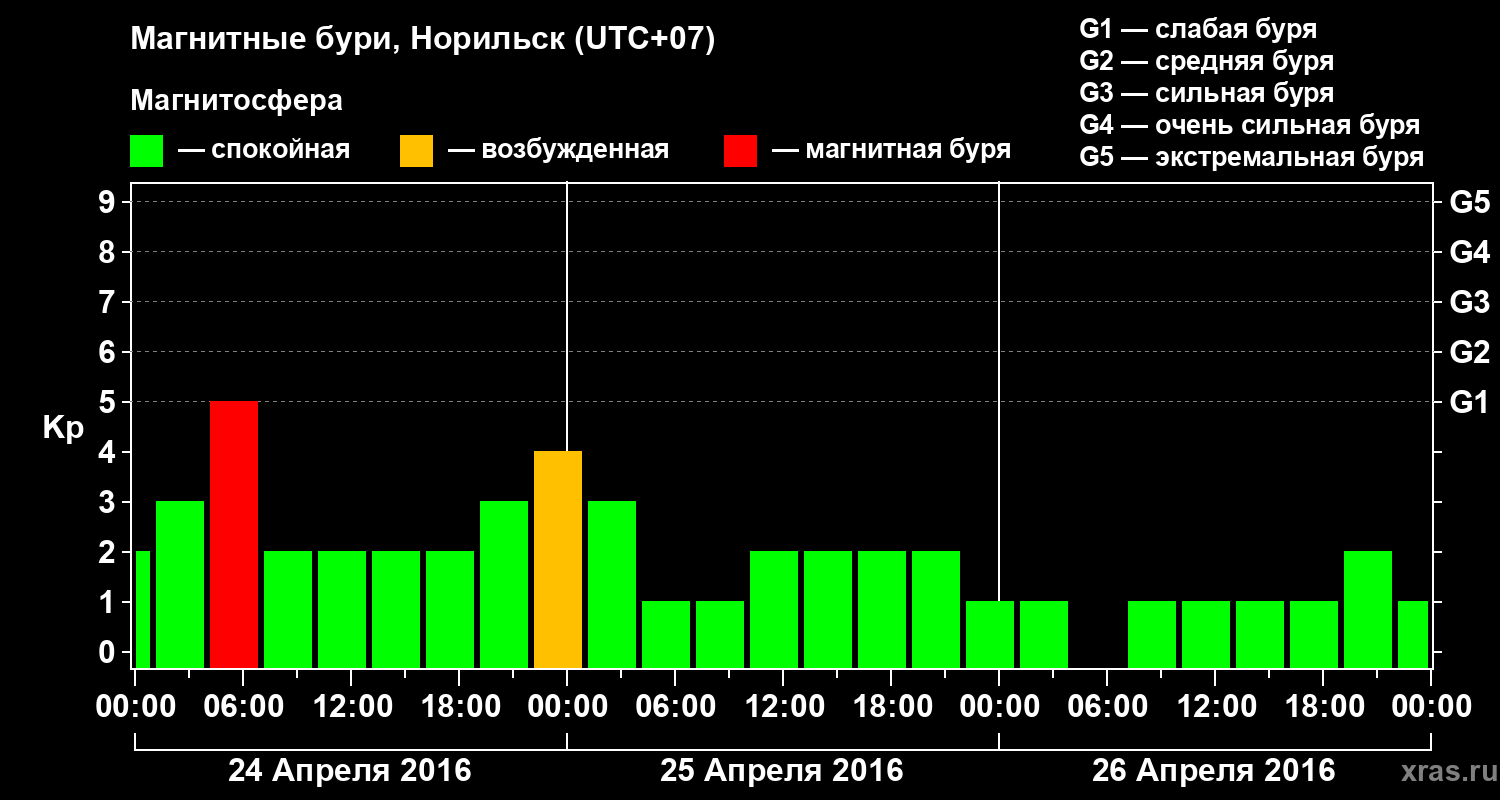Screen dimensions: 1500x800
Task: Click the green Kp 3 bar before red bar
Action: tap(180, 584)
